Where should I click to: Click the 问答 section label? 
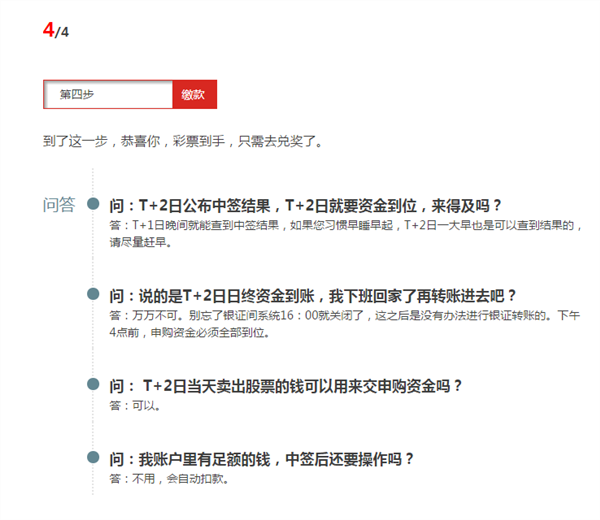tap(59, 205)
